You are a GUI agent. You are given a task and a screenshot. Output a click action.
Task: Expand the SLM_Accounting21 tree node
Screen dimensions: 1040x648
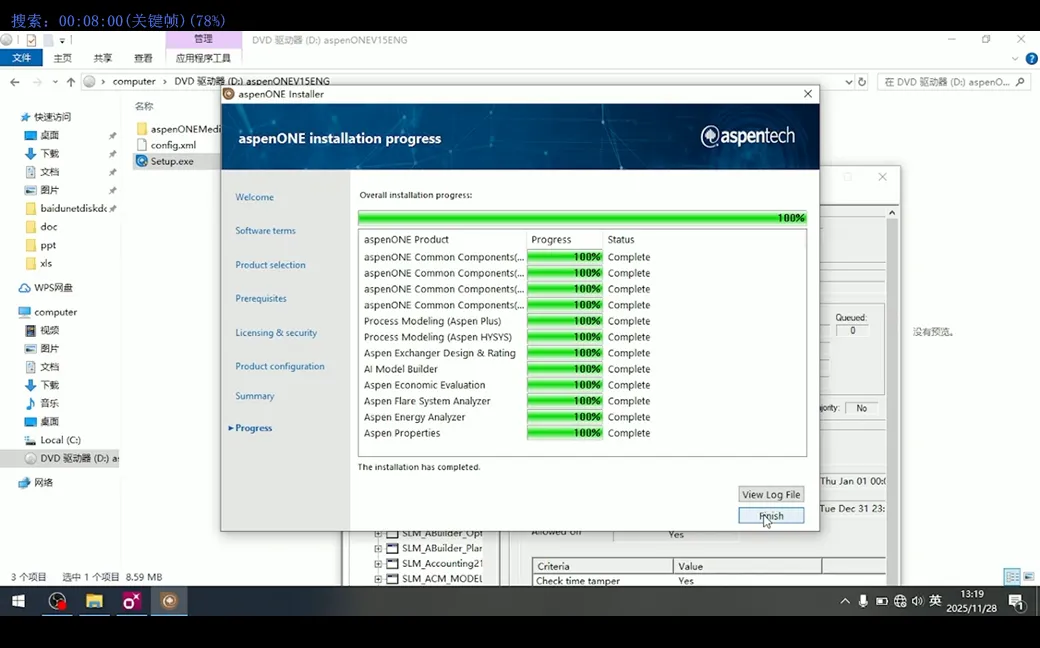[x=378, y=564]
